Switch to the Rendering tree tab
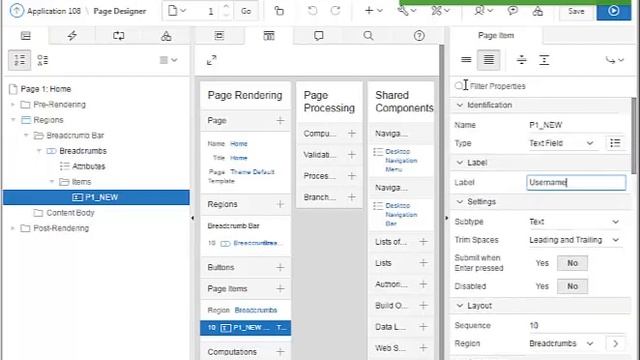640x360 pixels. pyautogui.click(x=25, y=36)
